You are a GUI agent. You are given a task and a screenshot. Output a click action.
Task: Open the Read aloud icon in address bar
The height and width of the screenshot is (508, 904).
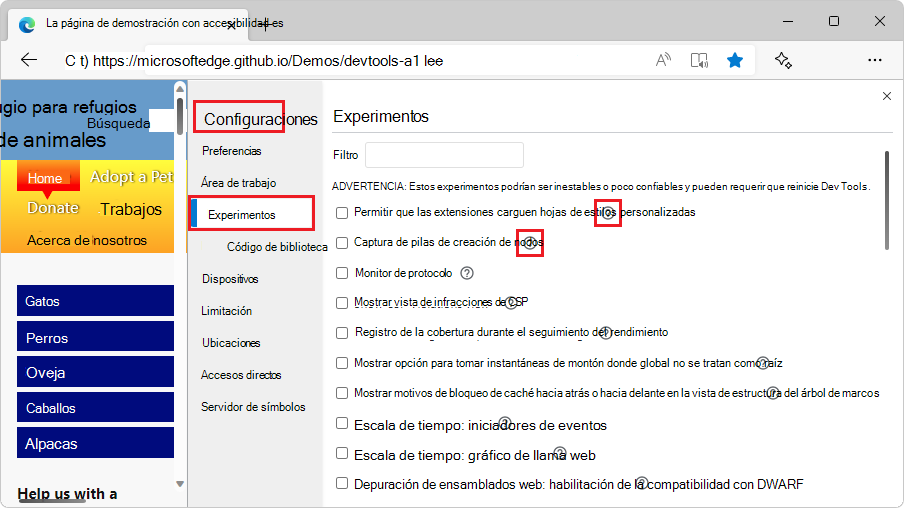pos(663,60)
